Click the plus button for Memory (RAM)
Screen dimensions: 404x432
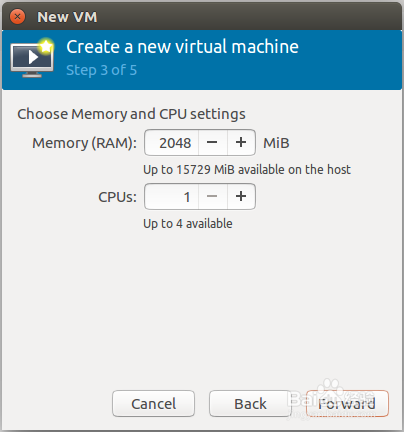(x=241, y=142)
